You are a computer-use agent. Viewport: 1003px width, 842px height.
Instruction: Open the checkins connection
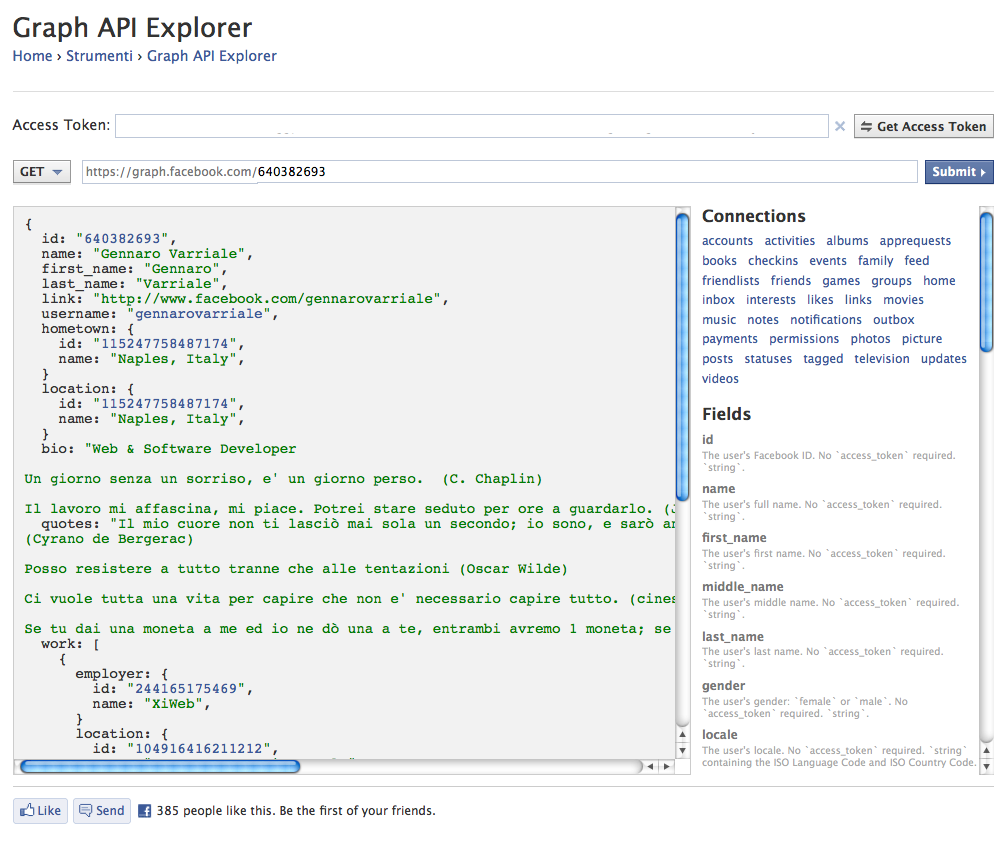click(773, 261)
